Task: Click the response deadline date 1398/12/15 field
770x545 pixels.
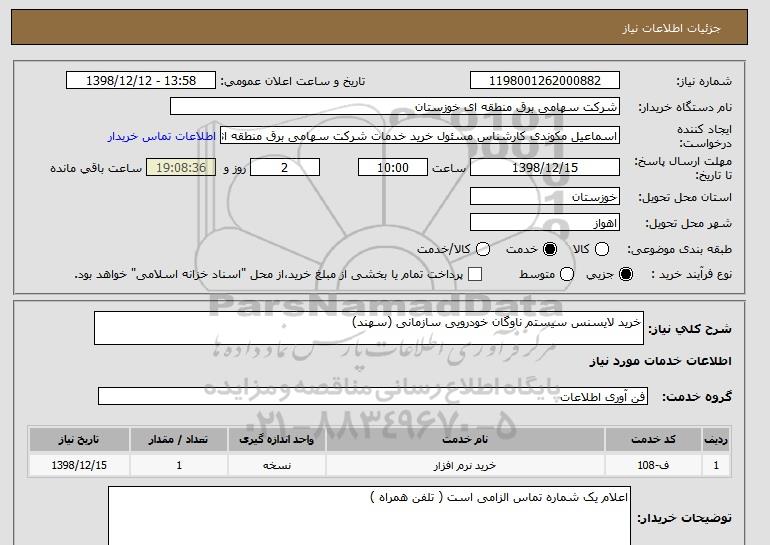Action: coord(545,167)
